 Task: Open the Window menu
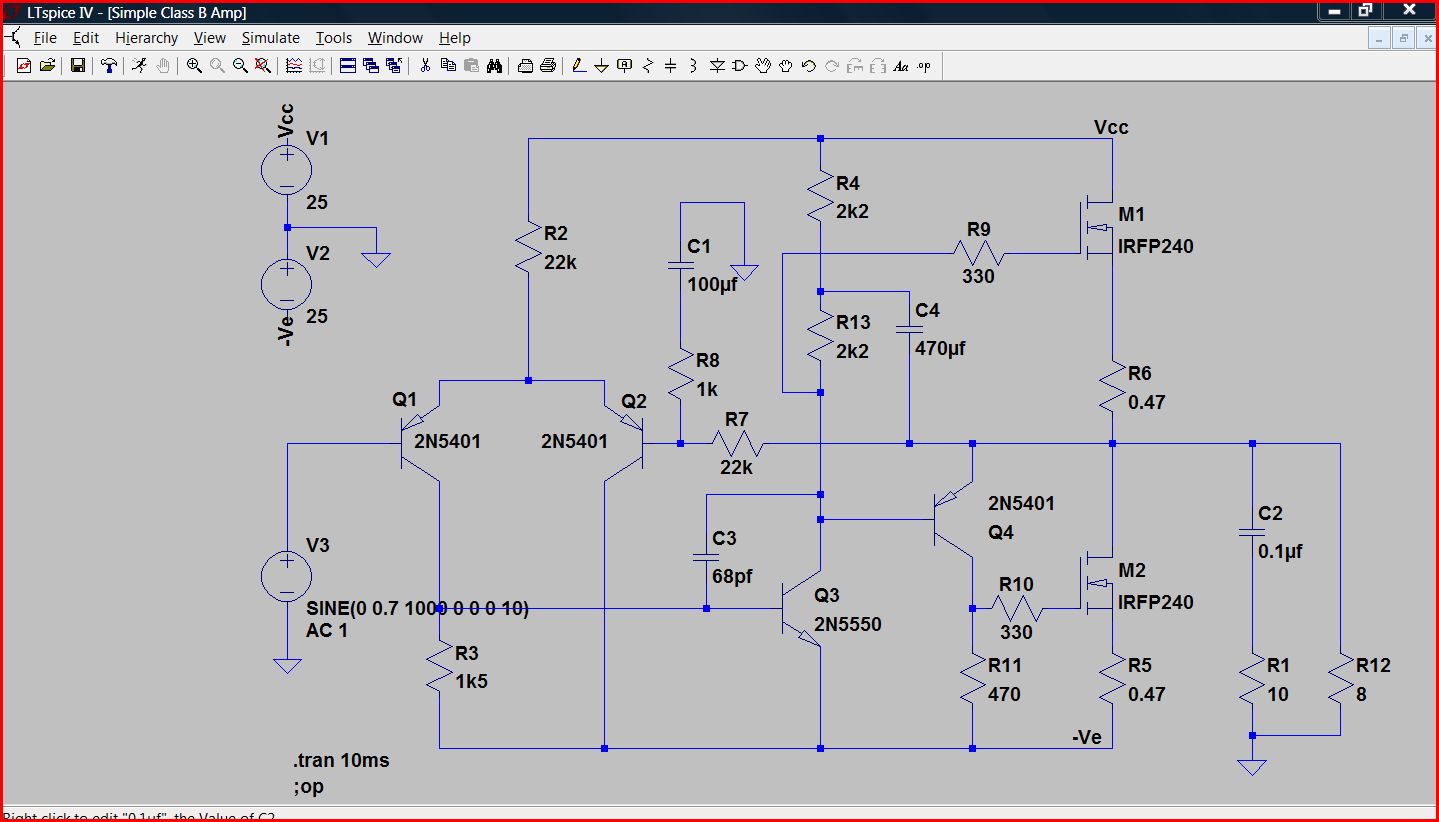(395, 38)
